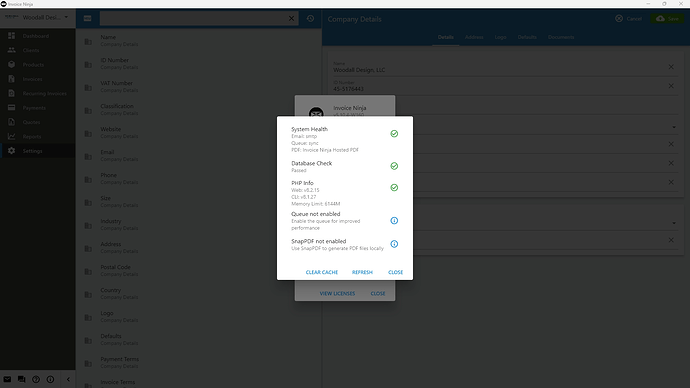The height and width of the screenshot is (388, 690).
Task: Open Invoices in the sidebar
Action: [x=38, y=79]
